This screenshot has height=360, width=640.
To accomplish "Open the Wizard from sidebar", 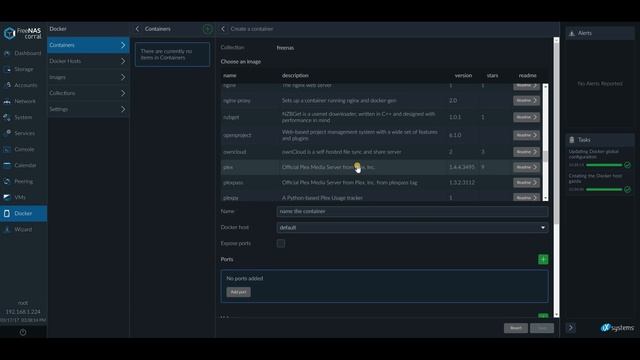I will click(23, 229).
